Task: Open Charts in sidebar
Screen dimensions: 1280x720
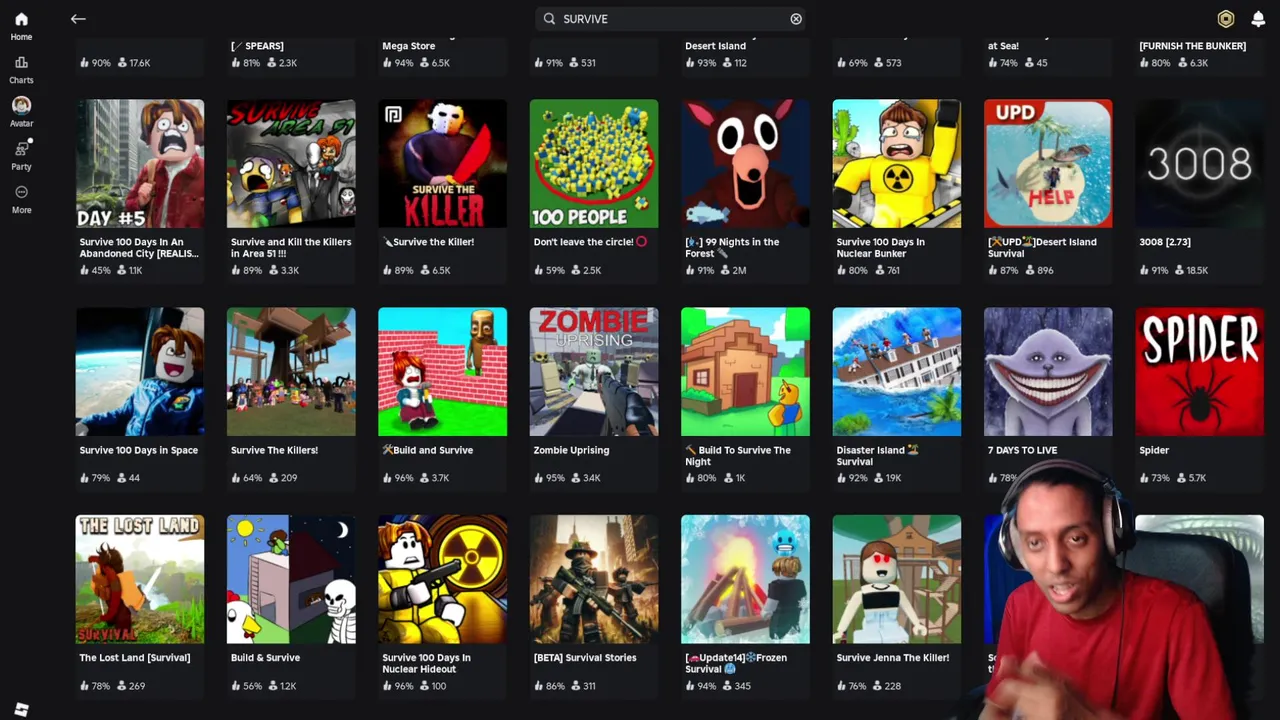Action: pos(21,70)
